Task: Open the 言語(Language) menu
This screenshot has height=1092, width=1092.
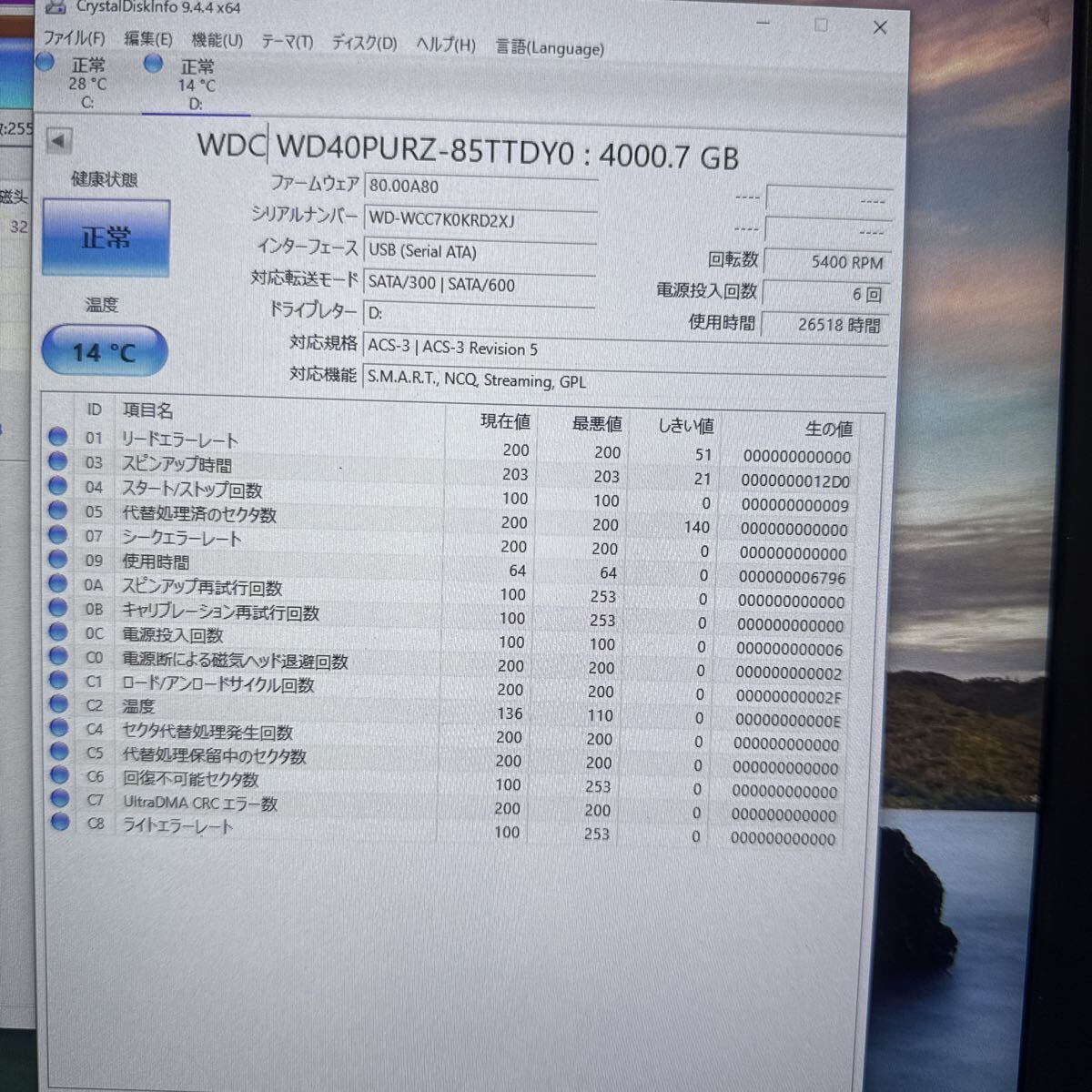Action: pyautogui.click(x=550, y=47)
